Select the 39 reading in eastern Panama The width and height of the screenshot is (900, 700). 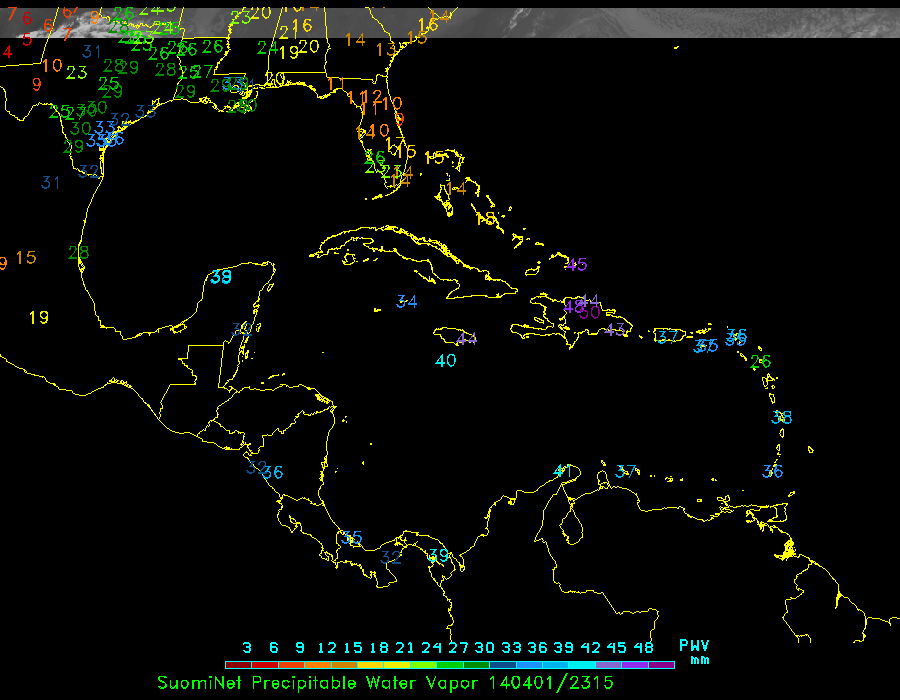[x=438, y=555]
